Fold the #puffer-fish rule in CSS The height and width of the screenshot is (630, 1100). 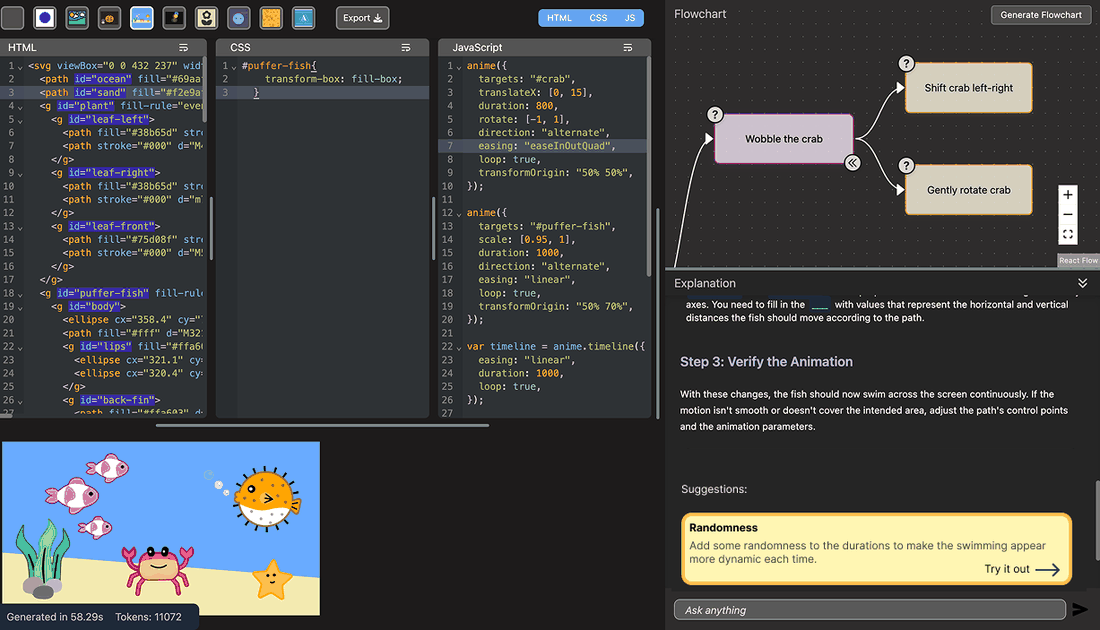click(x=234, y=66)
